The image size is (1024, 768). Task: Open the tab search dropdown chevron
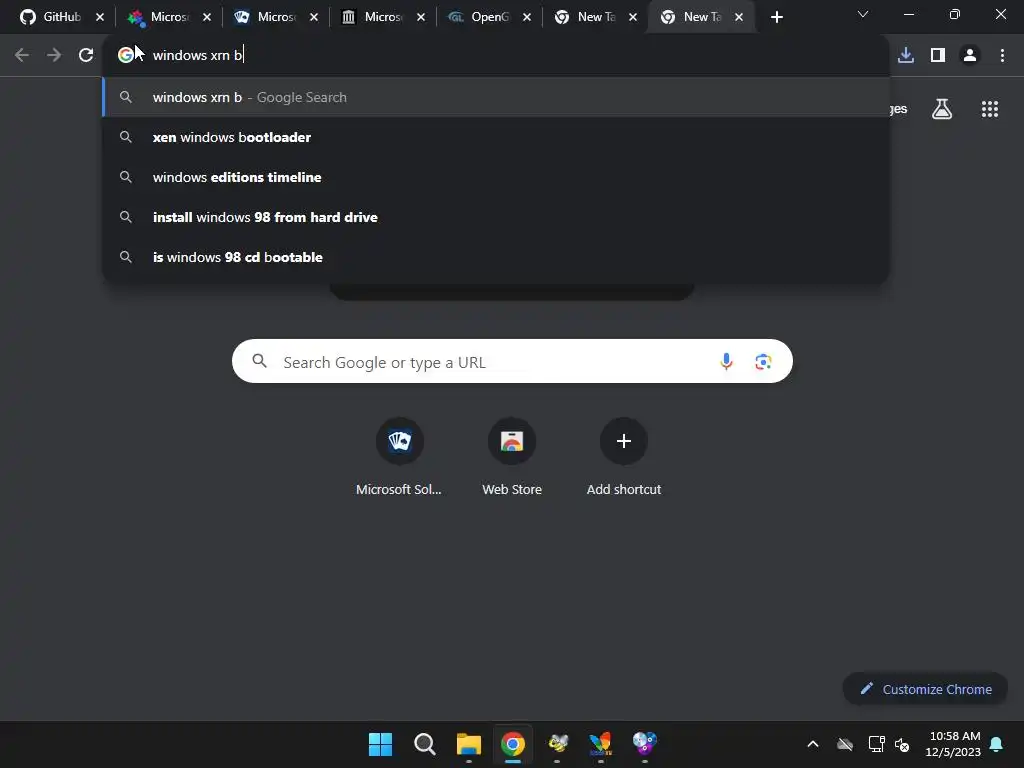(x=863, y=14)
